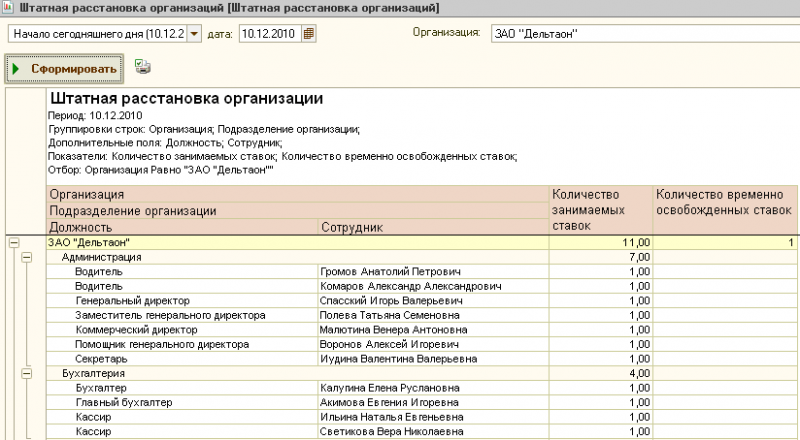The width and height of the screenshot is (800, 440).
Task: Click the "Количество занимаемых ставок" column header
Action: point(601,210)
